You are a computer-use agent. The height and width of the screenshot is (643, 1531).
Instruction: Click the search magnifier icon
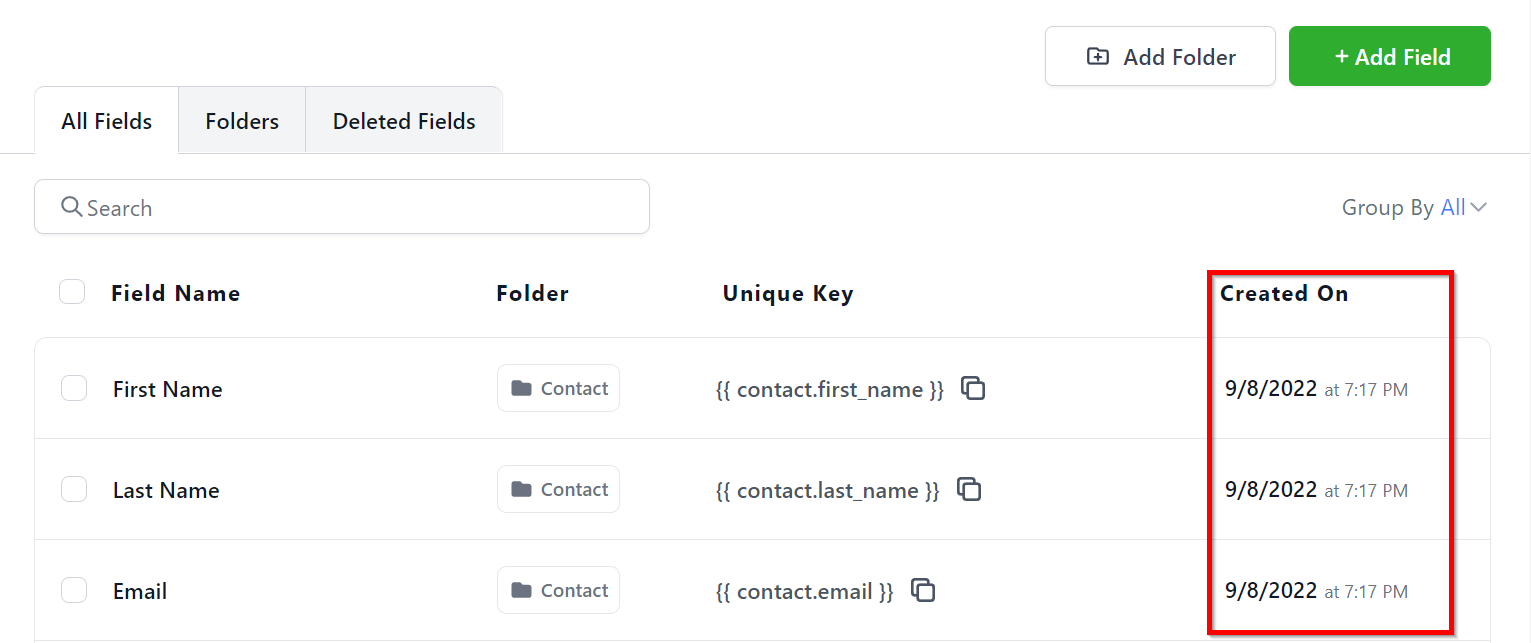(71, 207)
